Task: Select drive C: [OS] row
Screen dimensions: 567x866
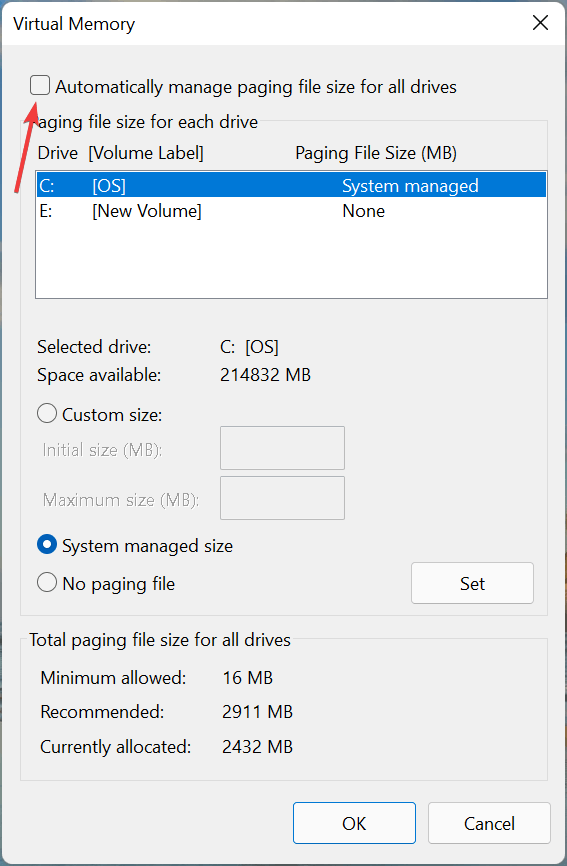Action: tap(292, 186)
